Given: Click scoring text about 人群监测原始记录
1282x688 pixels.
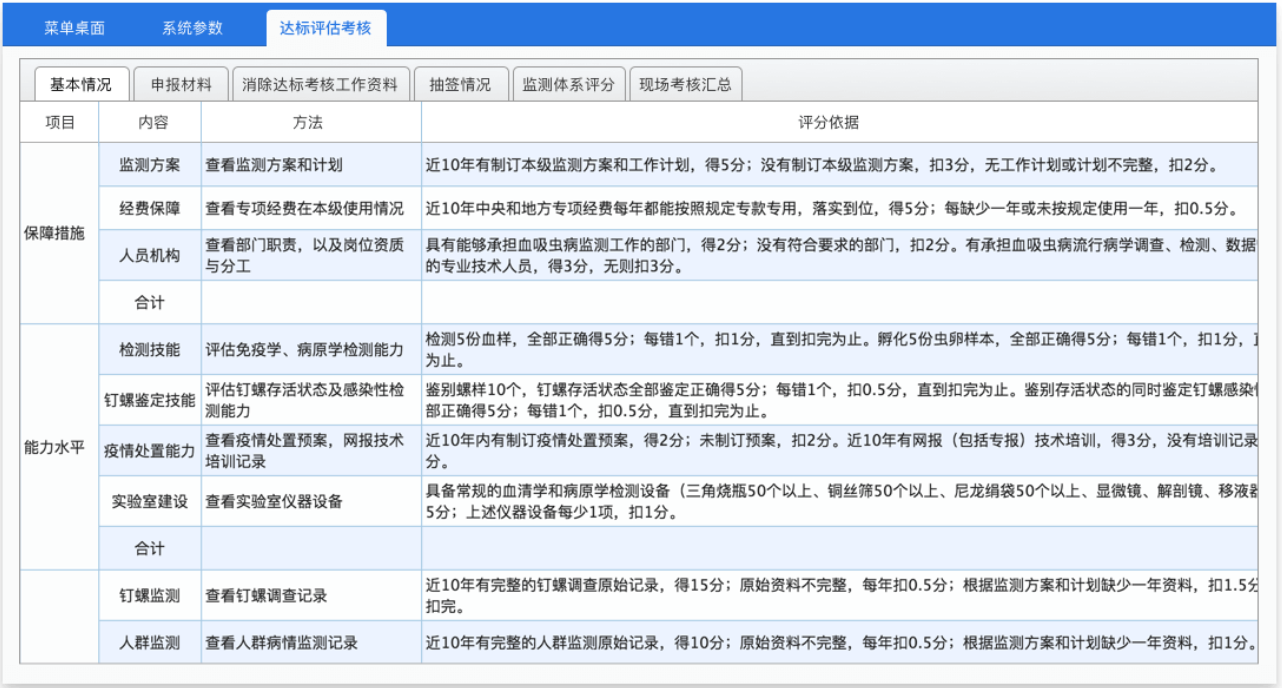Looking at the screenshot, I should [840, 642].
